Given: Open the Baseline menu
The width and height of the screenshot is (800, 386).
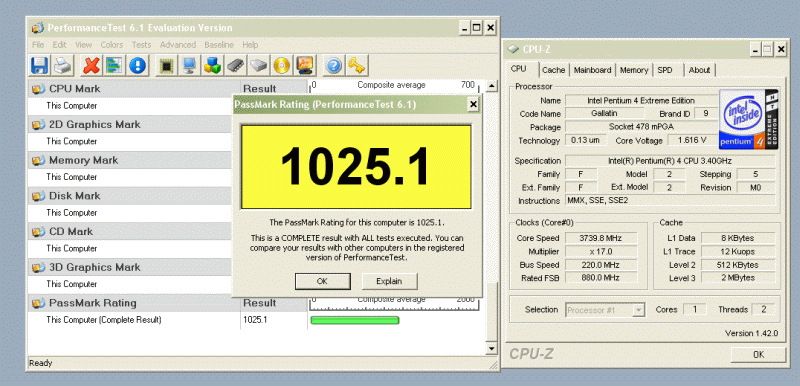Looking at the screenshot, I should click(219, 45).
